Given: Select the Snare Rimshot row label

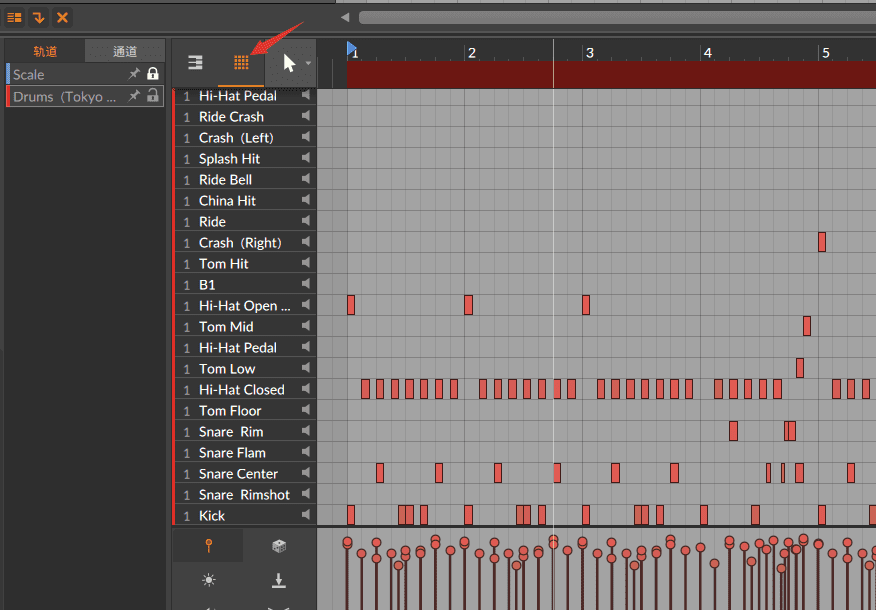Looking at the screenshot, I should click(244, 495).
